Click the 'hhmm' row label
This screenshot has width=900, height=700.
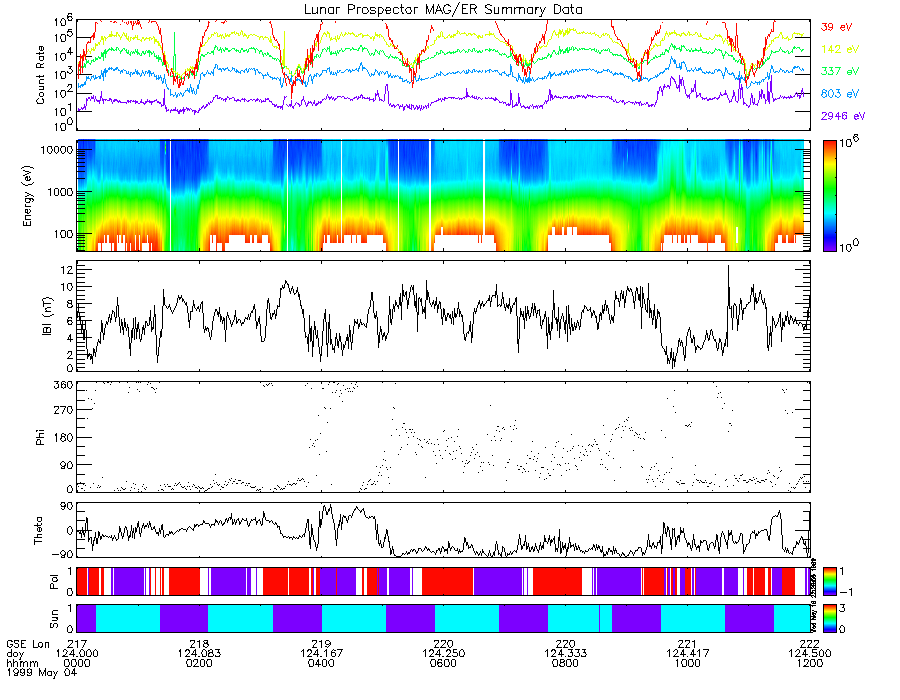(x=21, y=663)
